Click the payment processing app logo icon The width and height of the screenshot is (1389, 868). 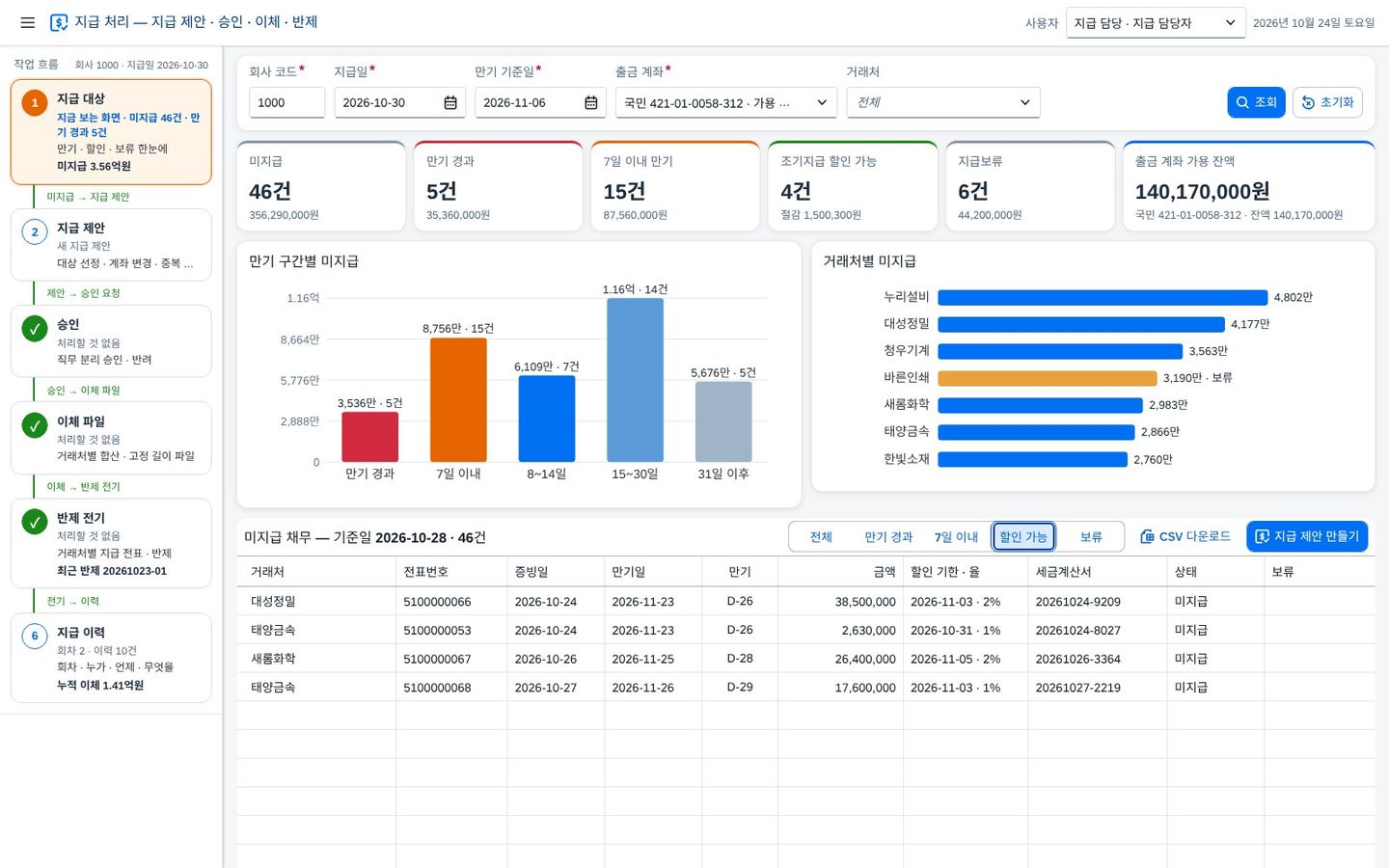(59, 22)
